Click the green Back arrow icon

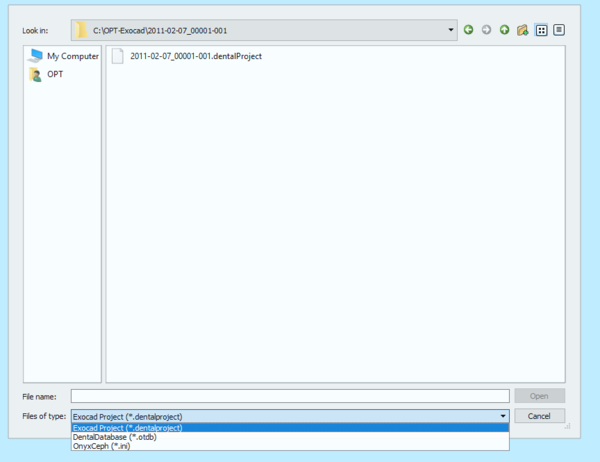(468, 30)
